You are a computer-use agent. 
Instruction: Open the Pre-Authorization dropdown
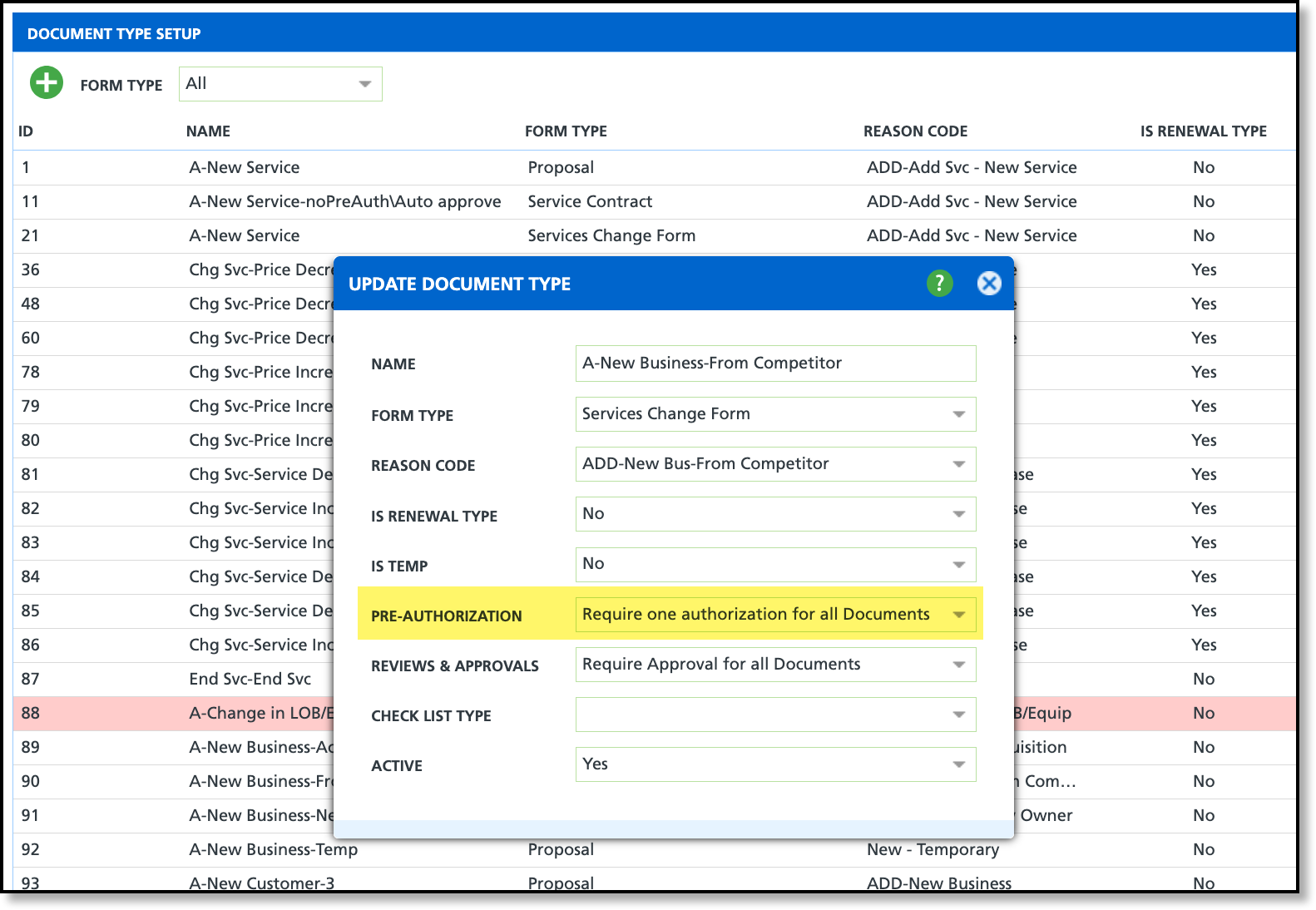point(775,615)
